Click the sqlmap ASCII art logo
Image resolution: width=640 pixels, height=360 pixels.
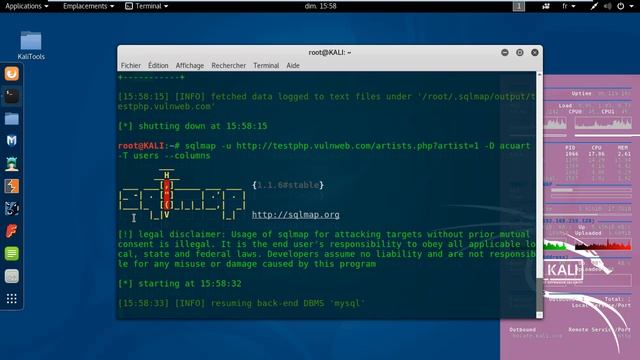(x=182, y=194)
